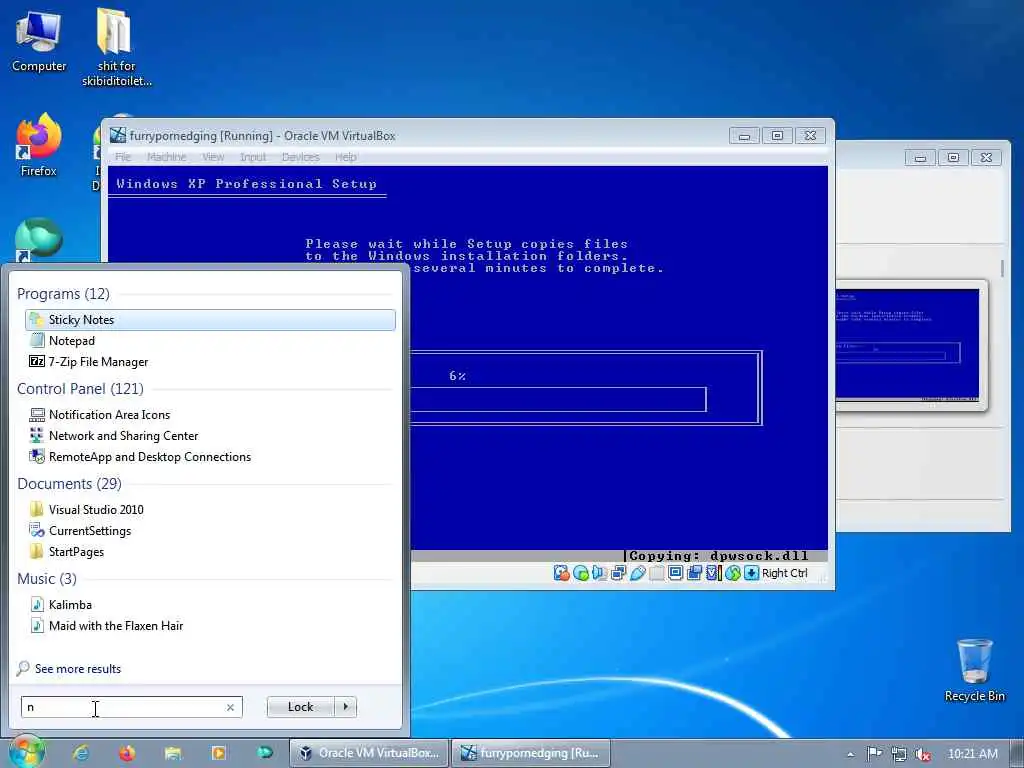
Task: Click the hard disk activity icon in VM status bar
Action: (562, 573)
